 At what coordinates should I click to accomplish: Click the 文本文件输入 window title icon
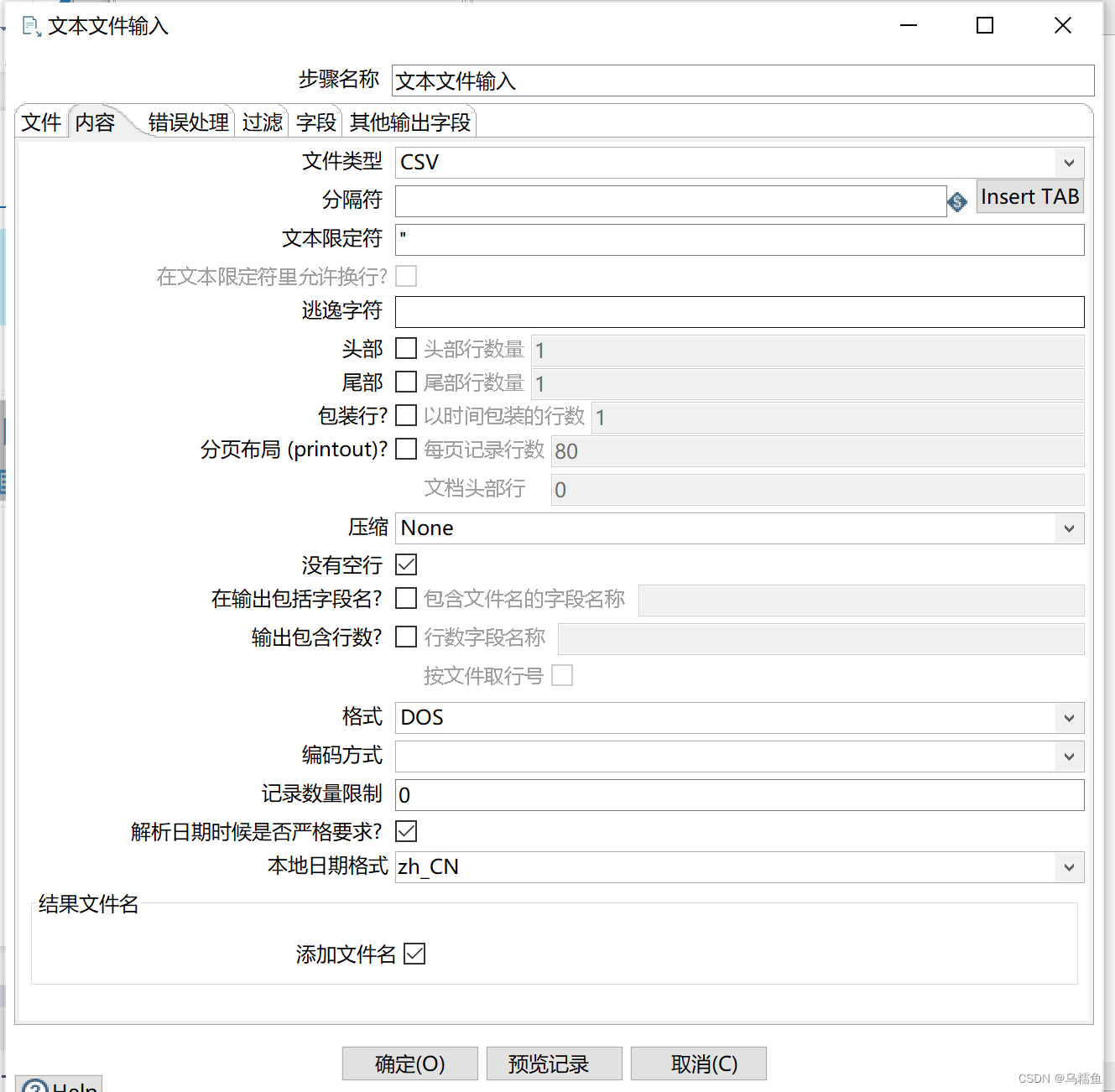(x=31, y=26)
